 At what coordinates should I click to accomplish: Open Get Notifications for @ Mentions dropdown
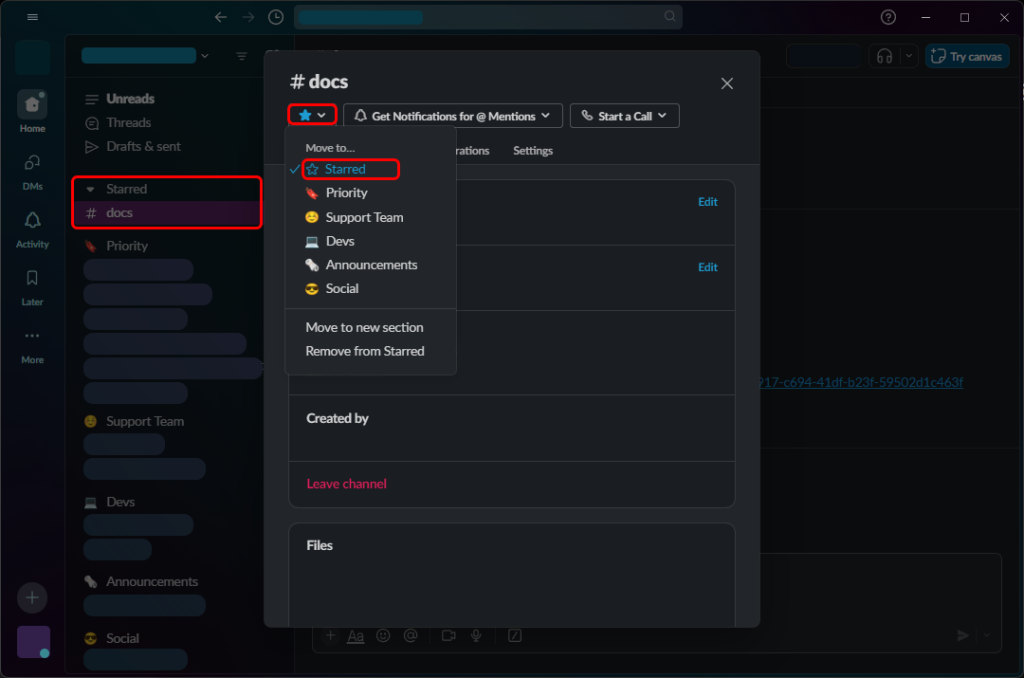click(453, 116)
